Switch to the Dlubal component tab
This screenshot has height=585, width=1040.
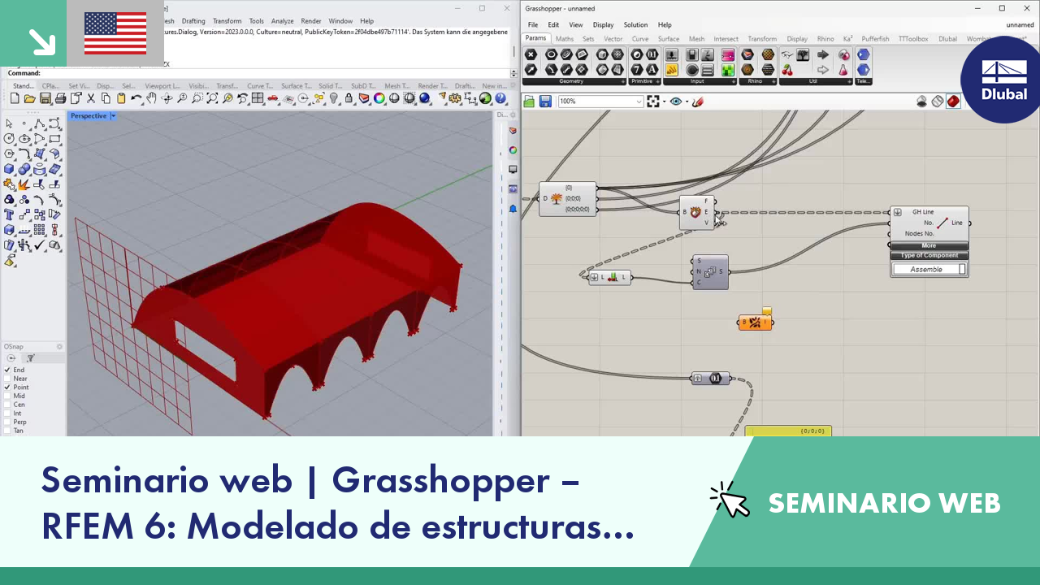click(947, 39)
